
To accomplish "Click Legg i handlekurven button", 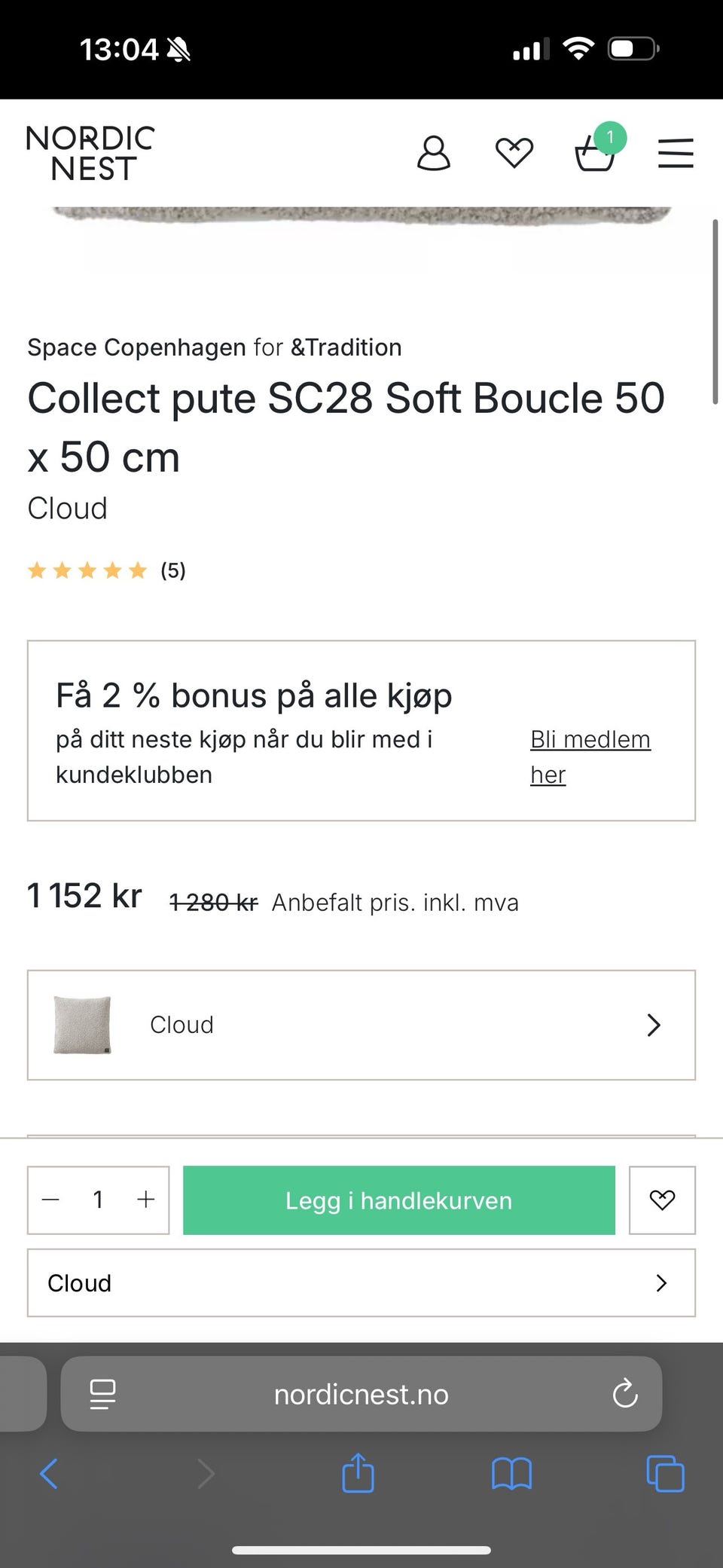I will (x=399, y=1200).
